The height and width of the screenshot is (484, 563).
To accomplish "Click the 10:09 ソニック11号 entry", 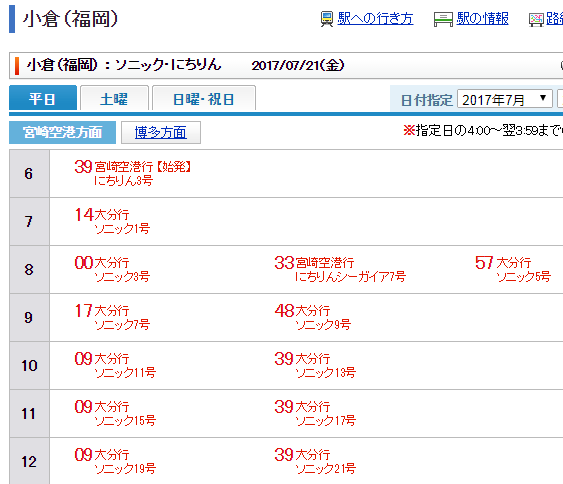I will point(115,365).
